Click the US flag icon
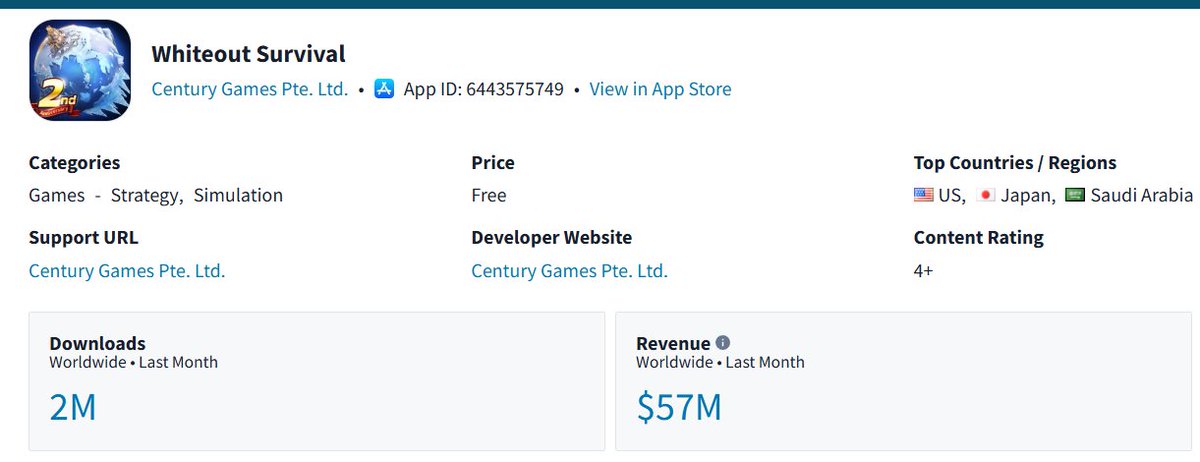This screenshot has width=1200, height=462. point(923,195)
